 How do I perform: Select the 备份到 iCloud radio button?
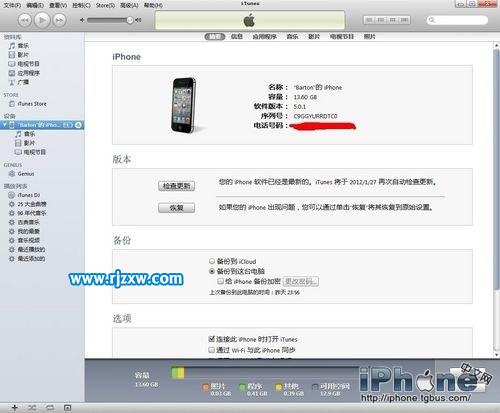(x=212, y=261)
